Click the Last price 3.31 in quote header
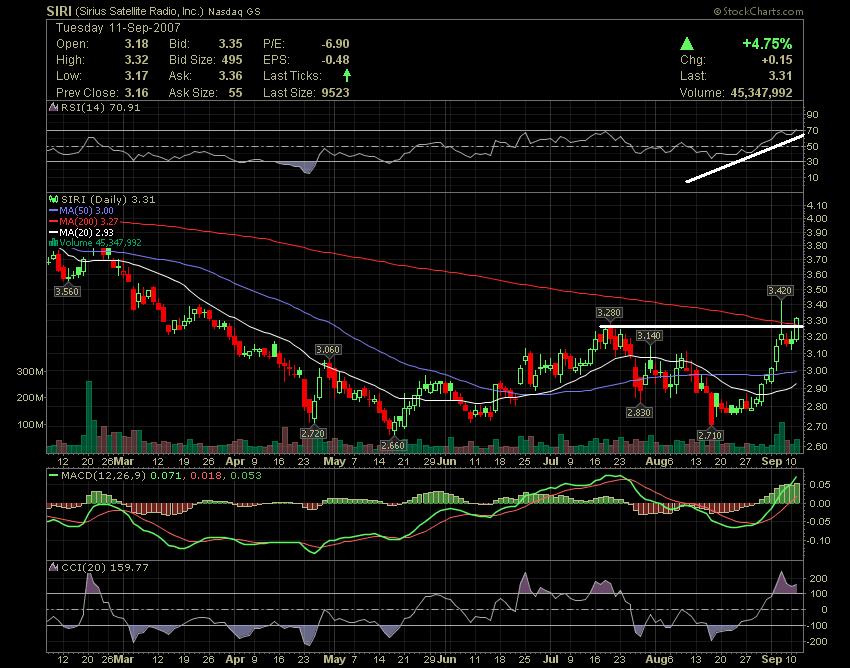This screenshot has width=850, height=668. (x=780, y=75)
